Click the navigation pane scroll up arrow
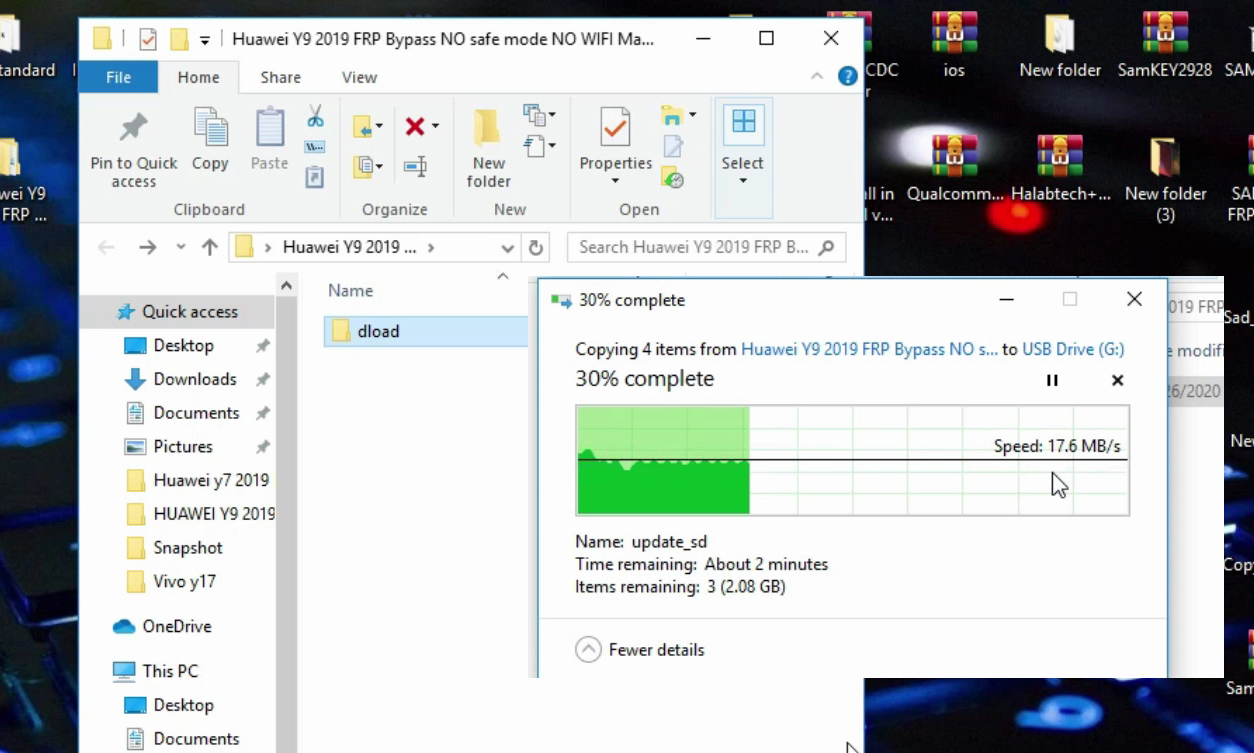 click(x=286, y=286)
